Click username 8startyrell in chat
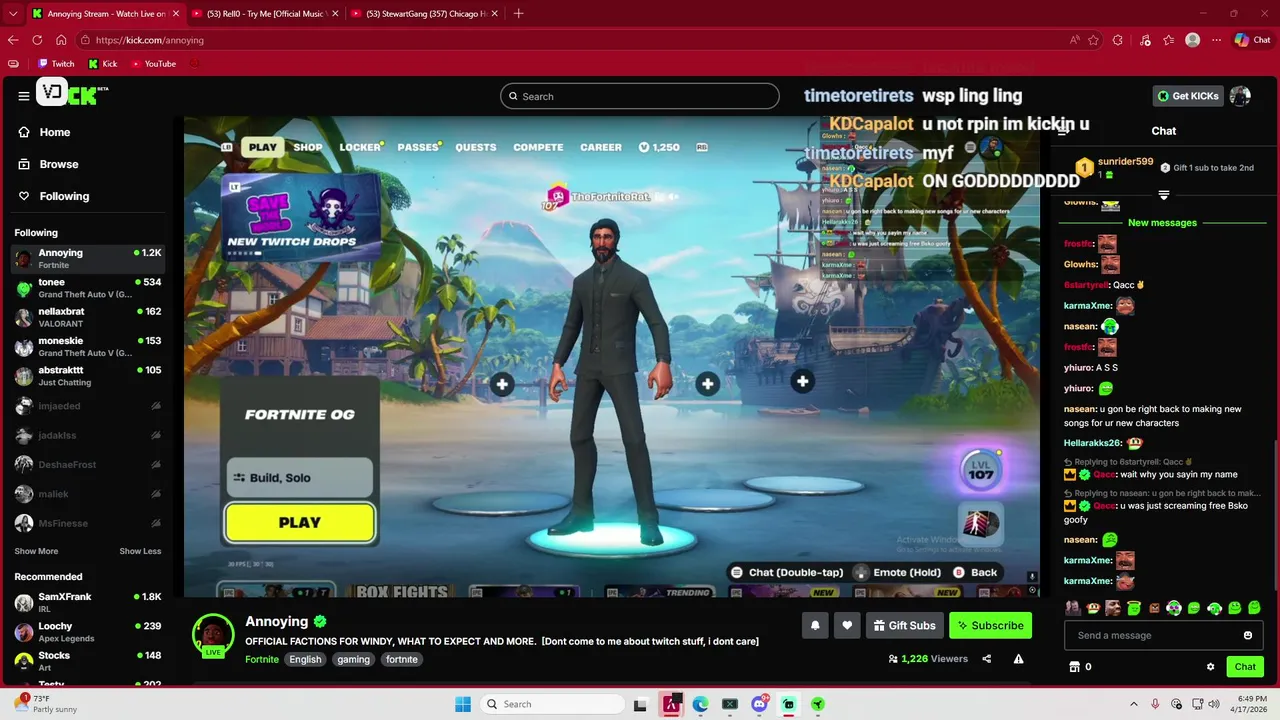This screenshot has width=1280, height=720. coord(1086,285)
